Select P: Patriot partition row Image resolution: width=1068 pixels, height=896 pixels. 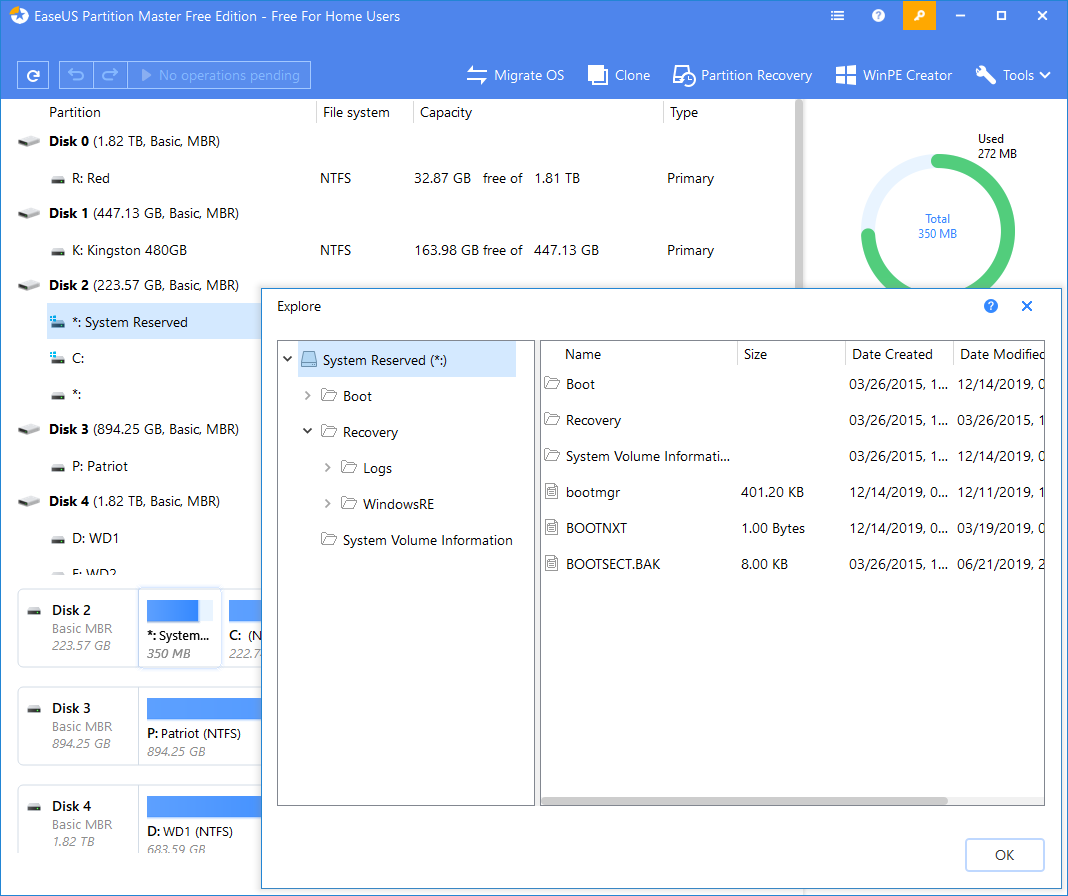[154, 467]
